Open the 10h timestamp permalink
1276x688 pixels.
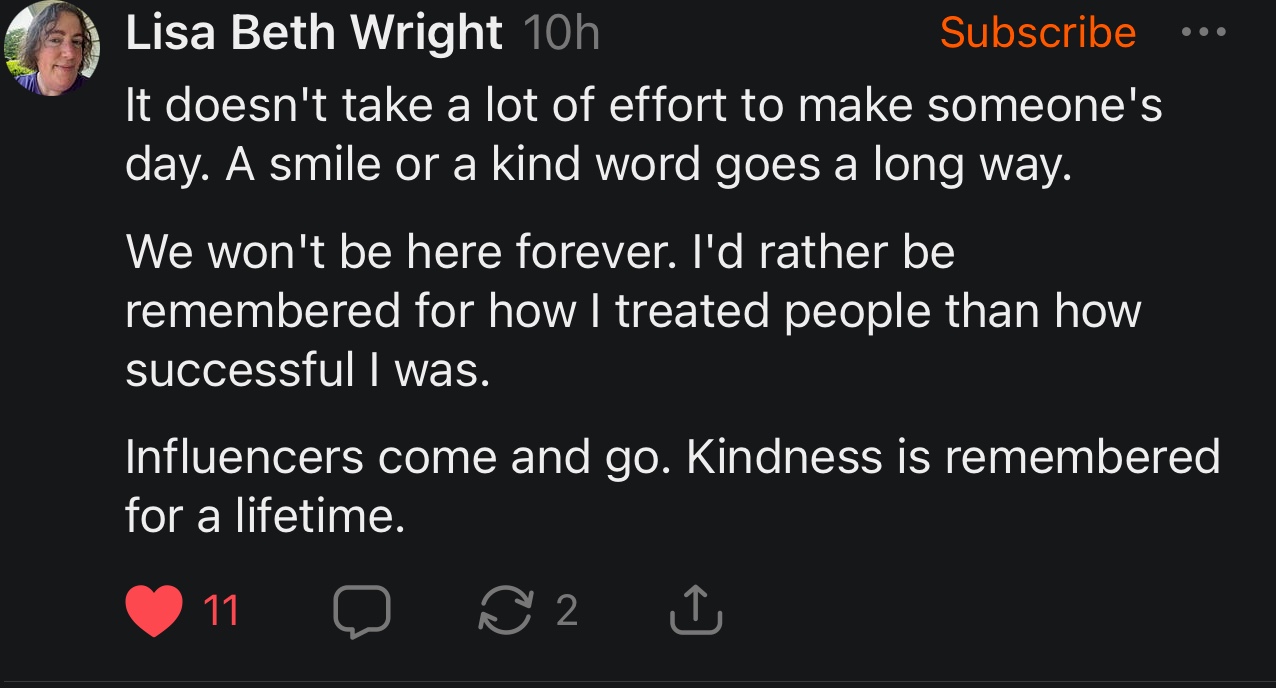click(560, 35)
